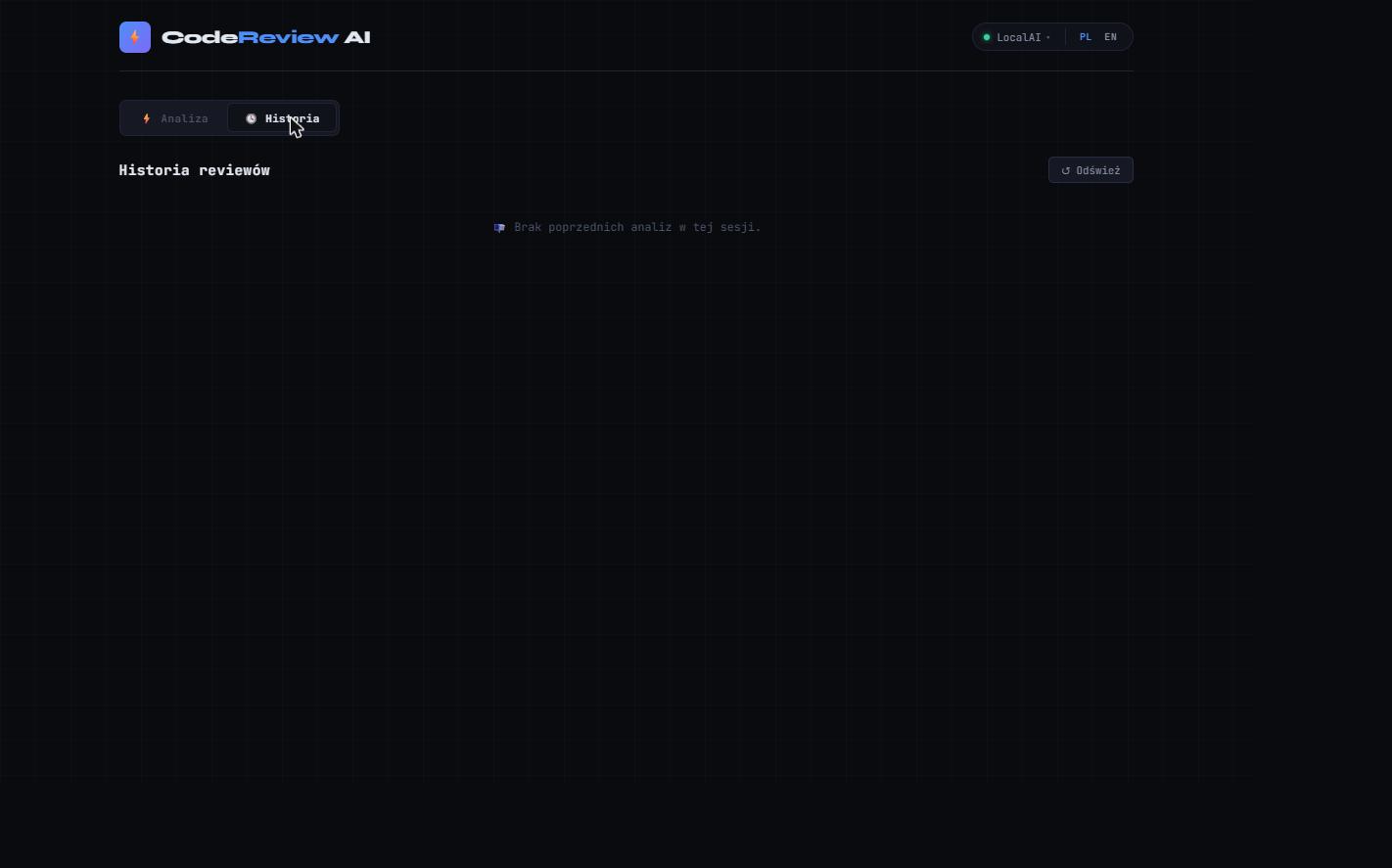1392x868 pixels.
Task: Click the CodeReview AI title
Action: pos(265,37)
